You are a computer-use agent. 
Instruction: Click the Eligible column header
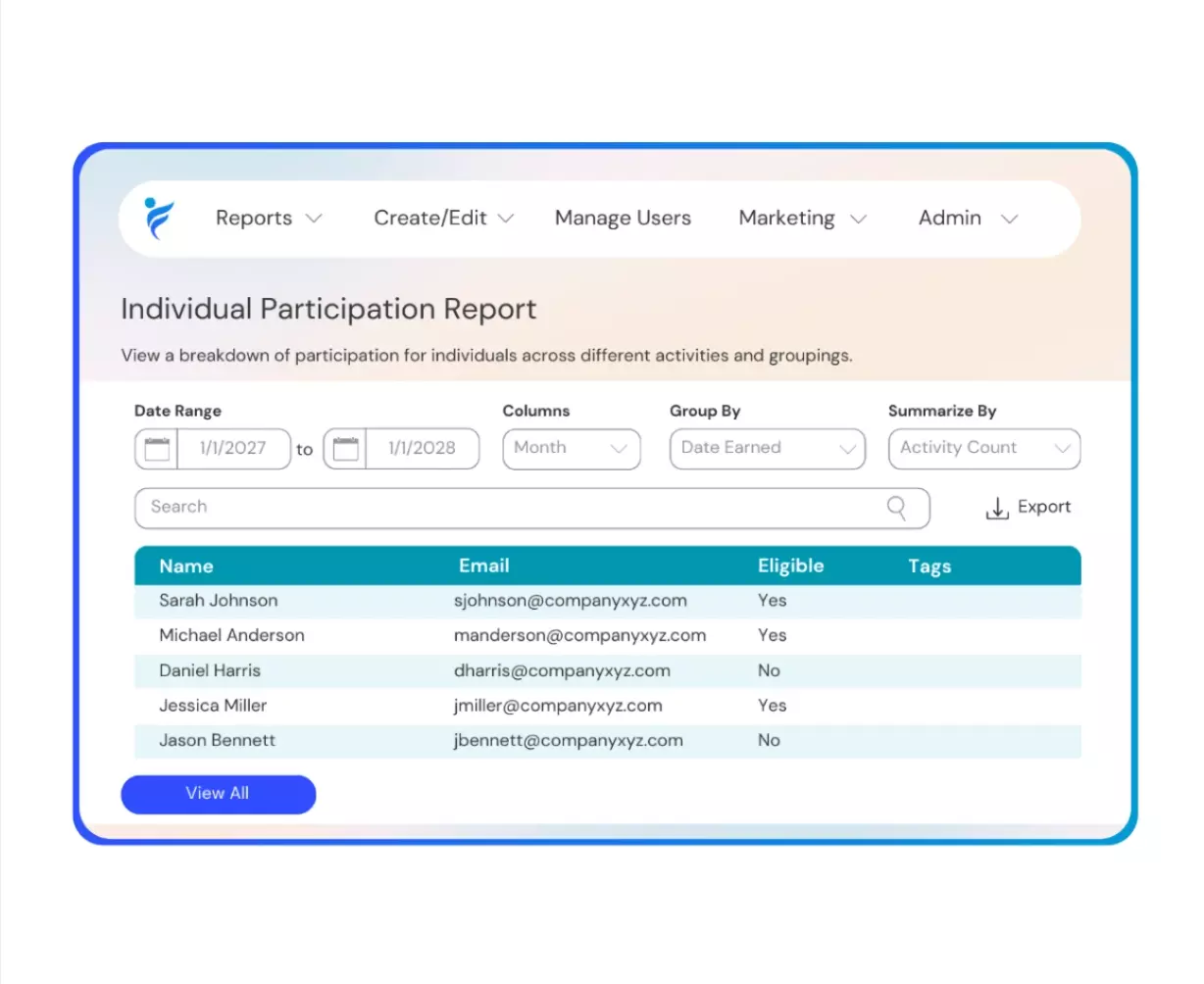[790, 566]
